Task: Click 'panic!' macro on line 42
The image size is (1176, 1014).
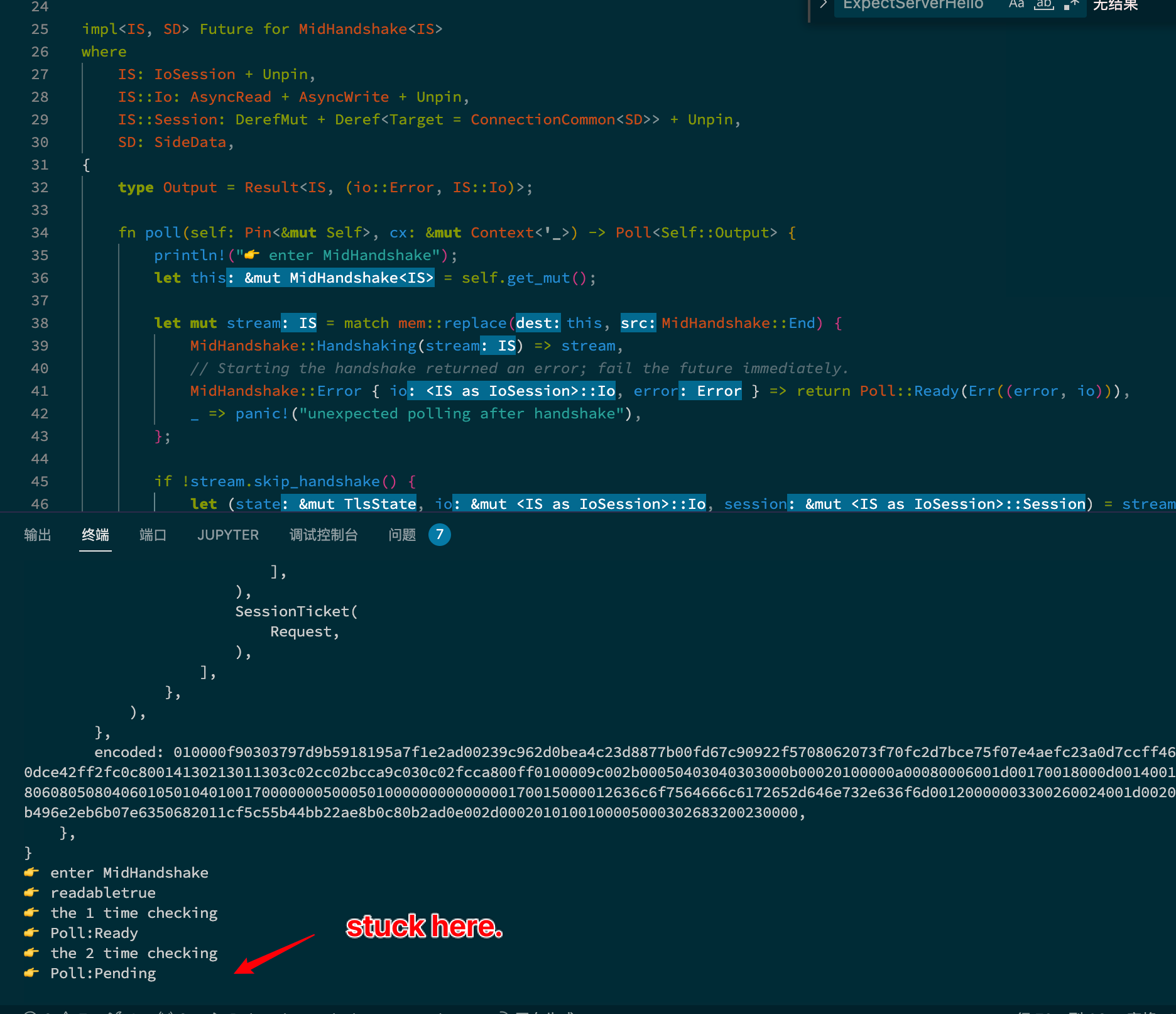Action: (x=262, y=413)
